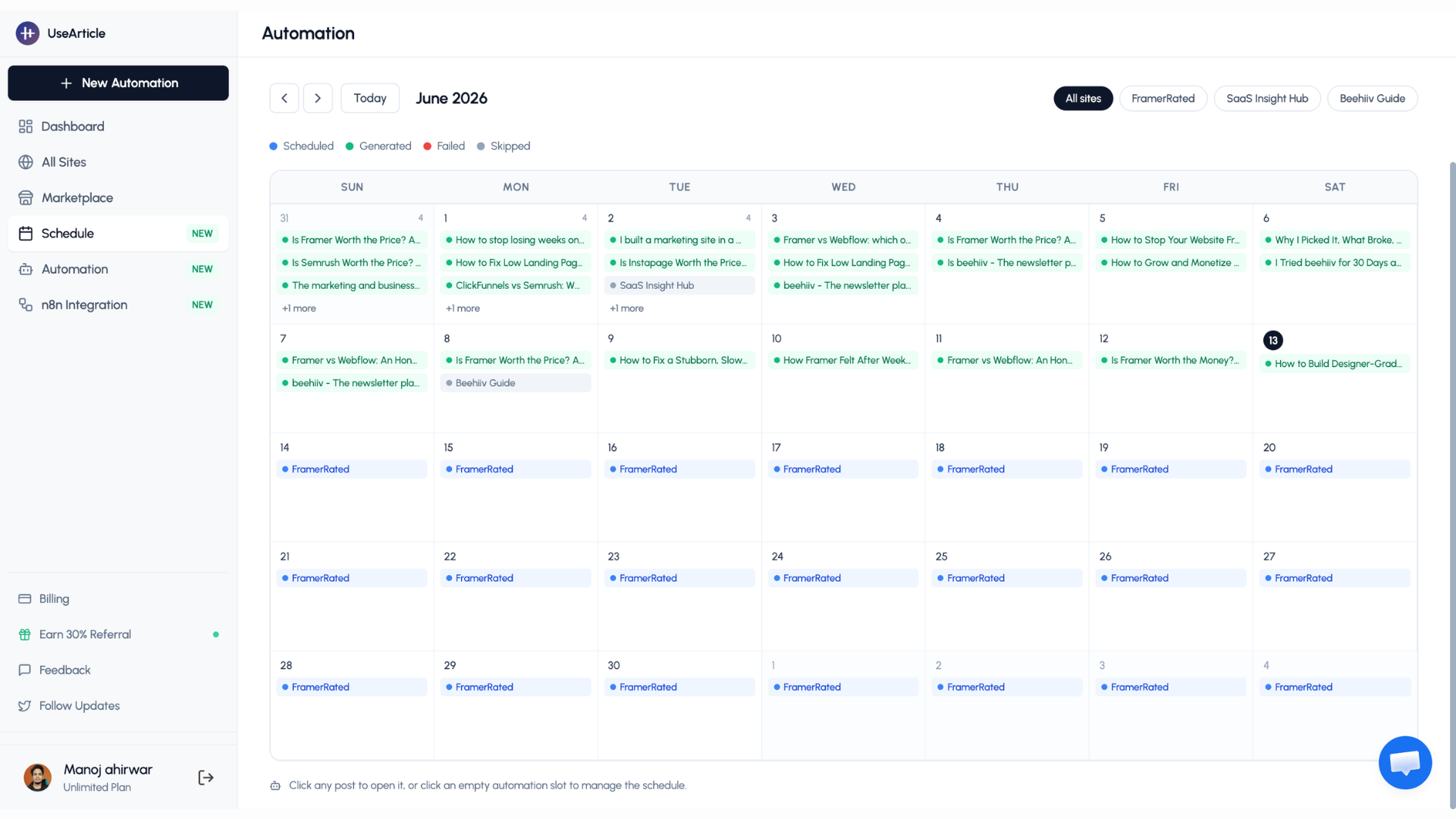Open 'How to stop losing weeks on...' post
The width and height of the screenshot is (1456, 819).
coord(516,240)
